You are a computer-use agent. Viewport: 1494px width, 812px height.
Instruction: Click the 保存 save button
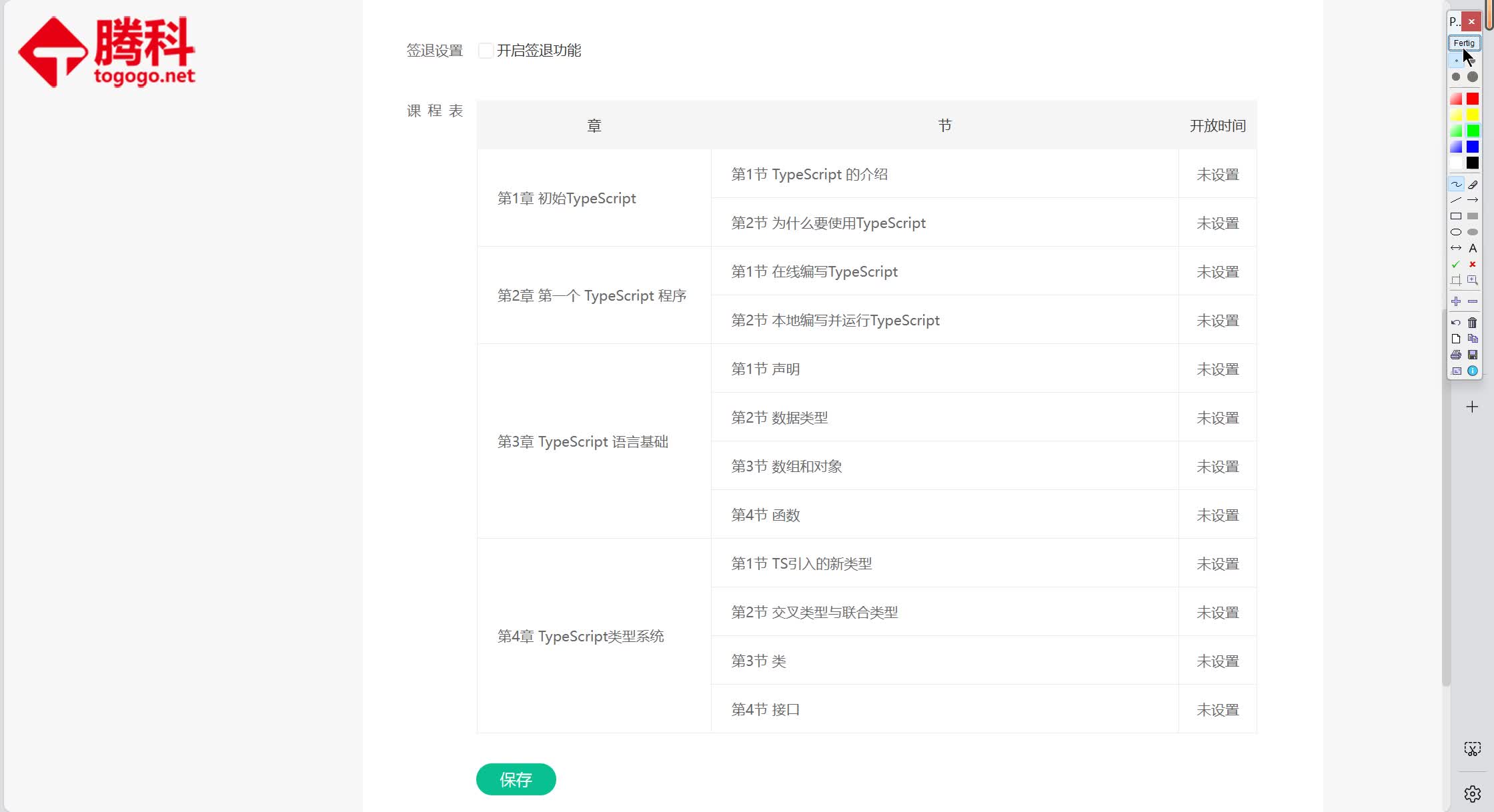point(516,779)
